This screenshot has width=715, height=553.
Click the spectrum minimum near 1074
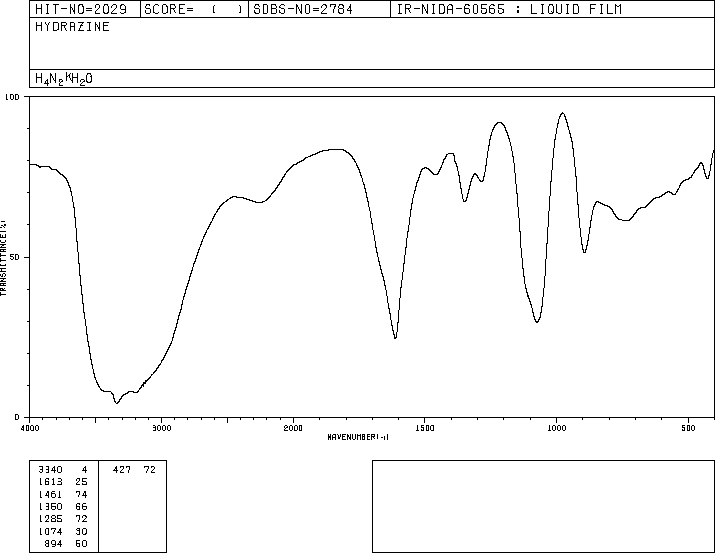537,322
